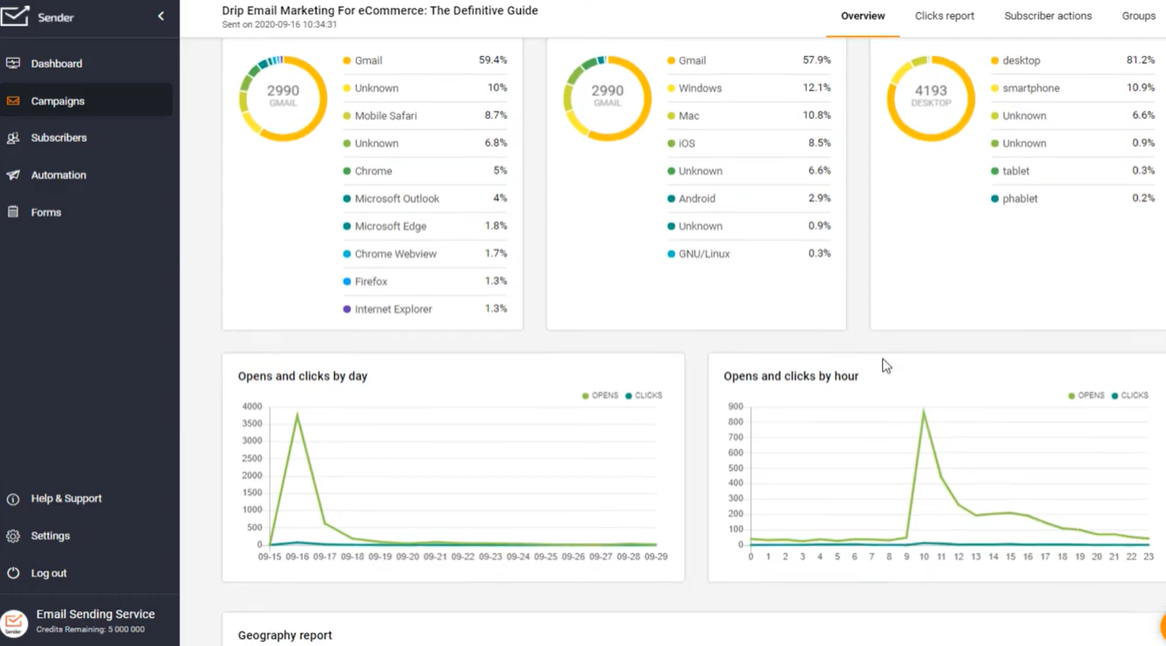Click Email Sending Service account name

[95, 614]
